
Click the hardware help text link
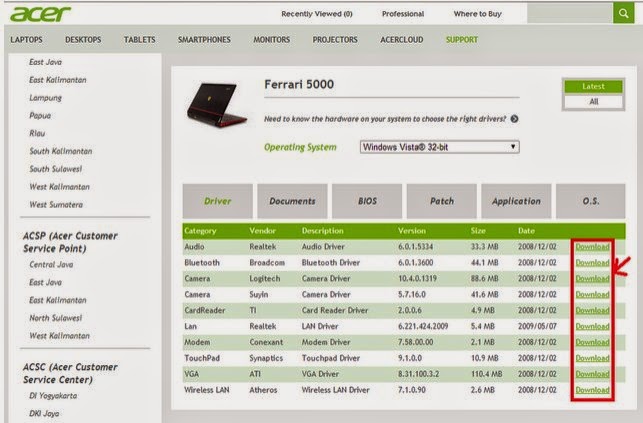point(385,119)
